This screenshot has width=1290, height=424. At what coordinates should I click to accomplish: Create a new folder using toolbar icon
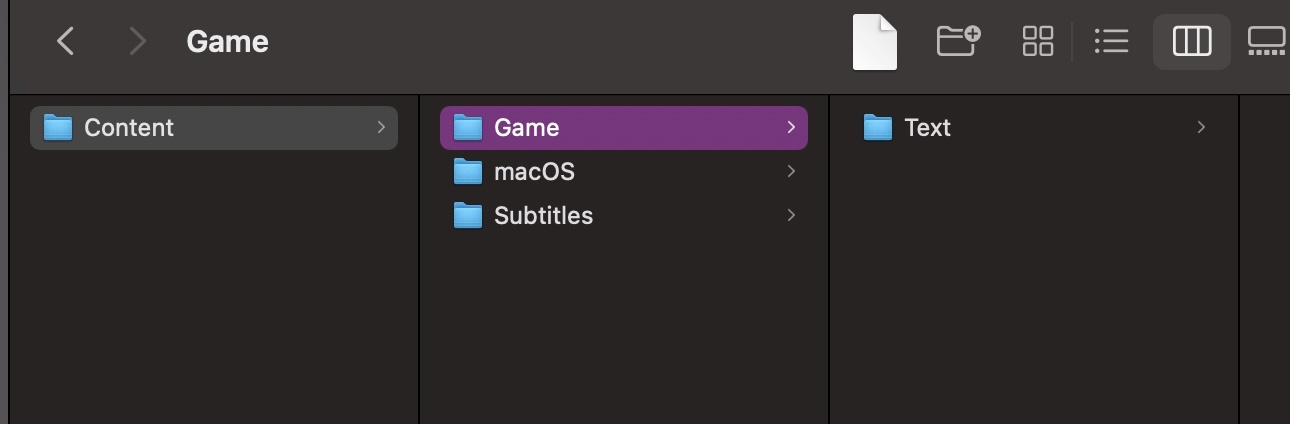(x=958, y=41)
